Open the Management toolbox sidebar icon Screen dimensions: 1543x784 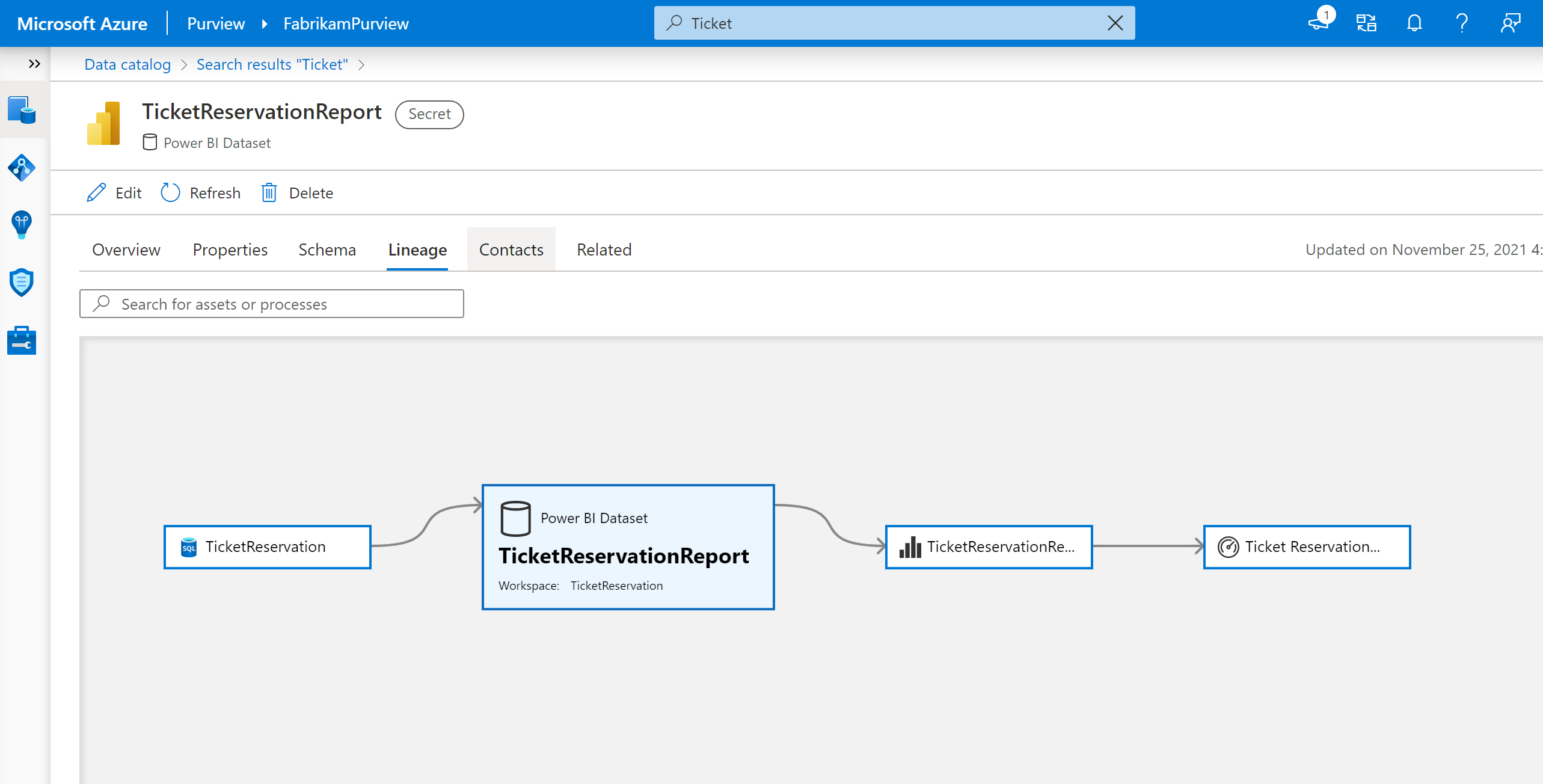pyautogui.click(x=22, y=341)
